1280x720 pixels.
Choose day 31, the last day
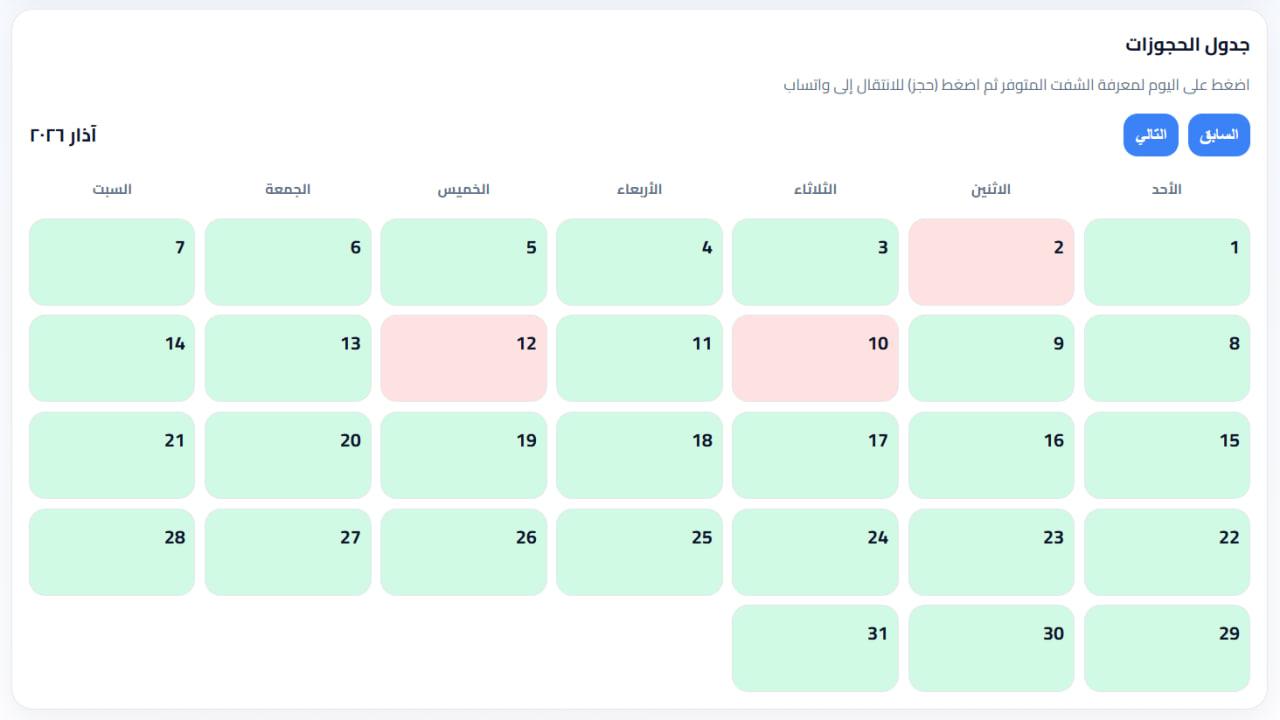pyautogui.click(x=815, y=648)
